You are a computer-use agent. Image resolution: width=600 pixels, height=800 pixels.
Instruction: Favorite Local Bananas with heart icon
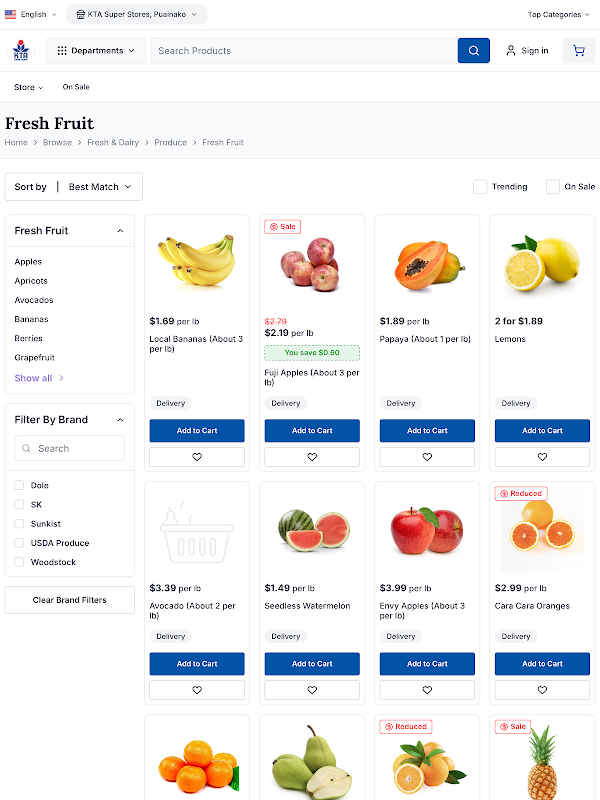coord(197,457)
